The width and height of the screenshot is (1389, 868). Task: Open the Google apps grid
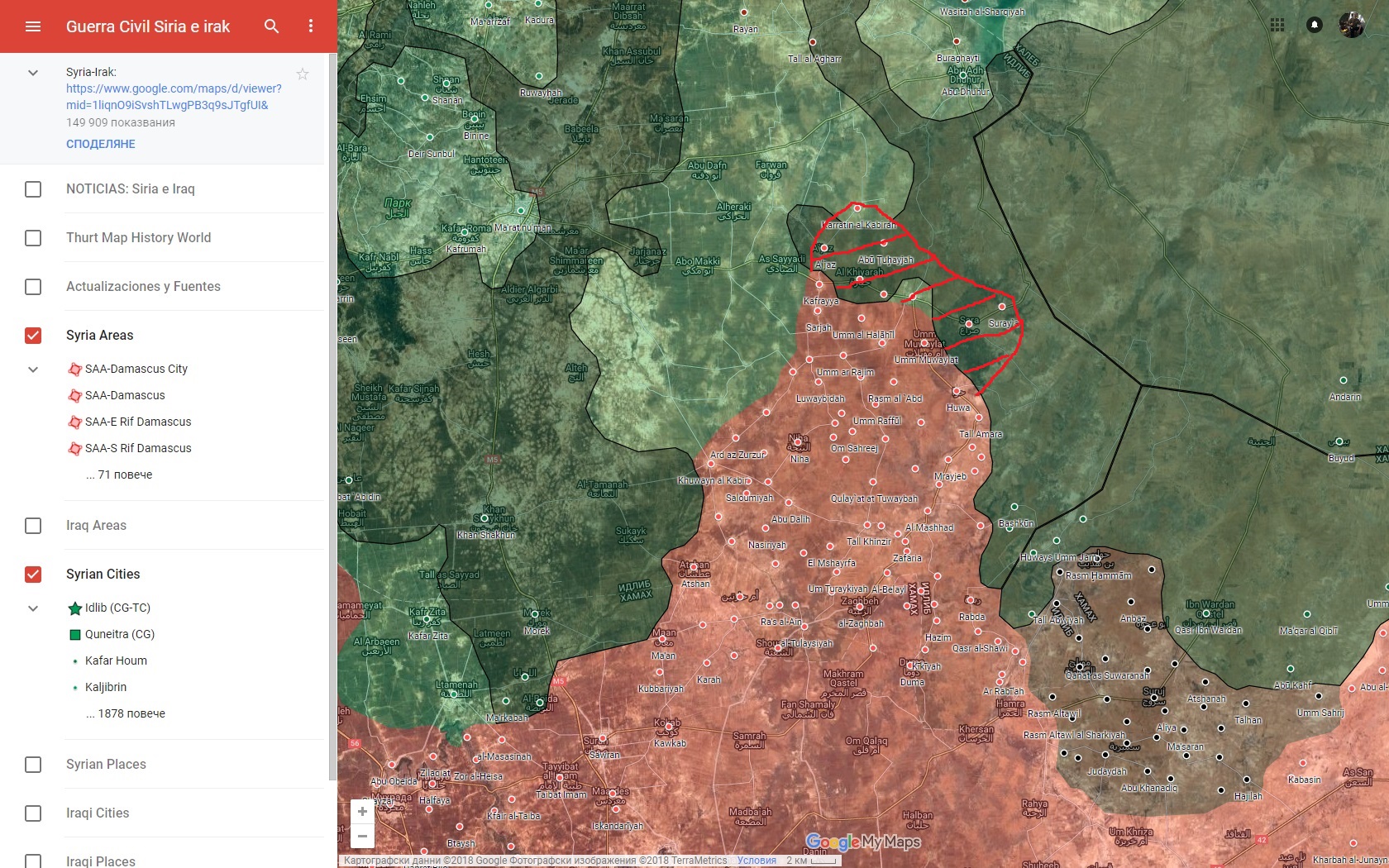(x=1277, y=25)
